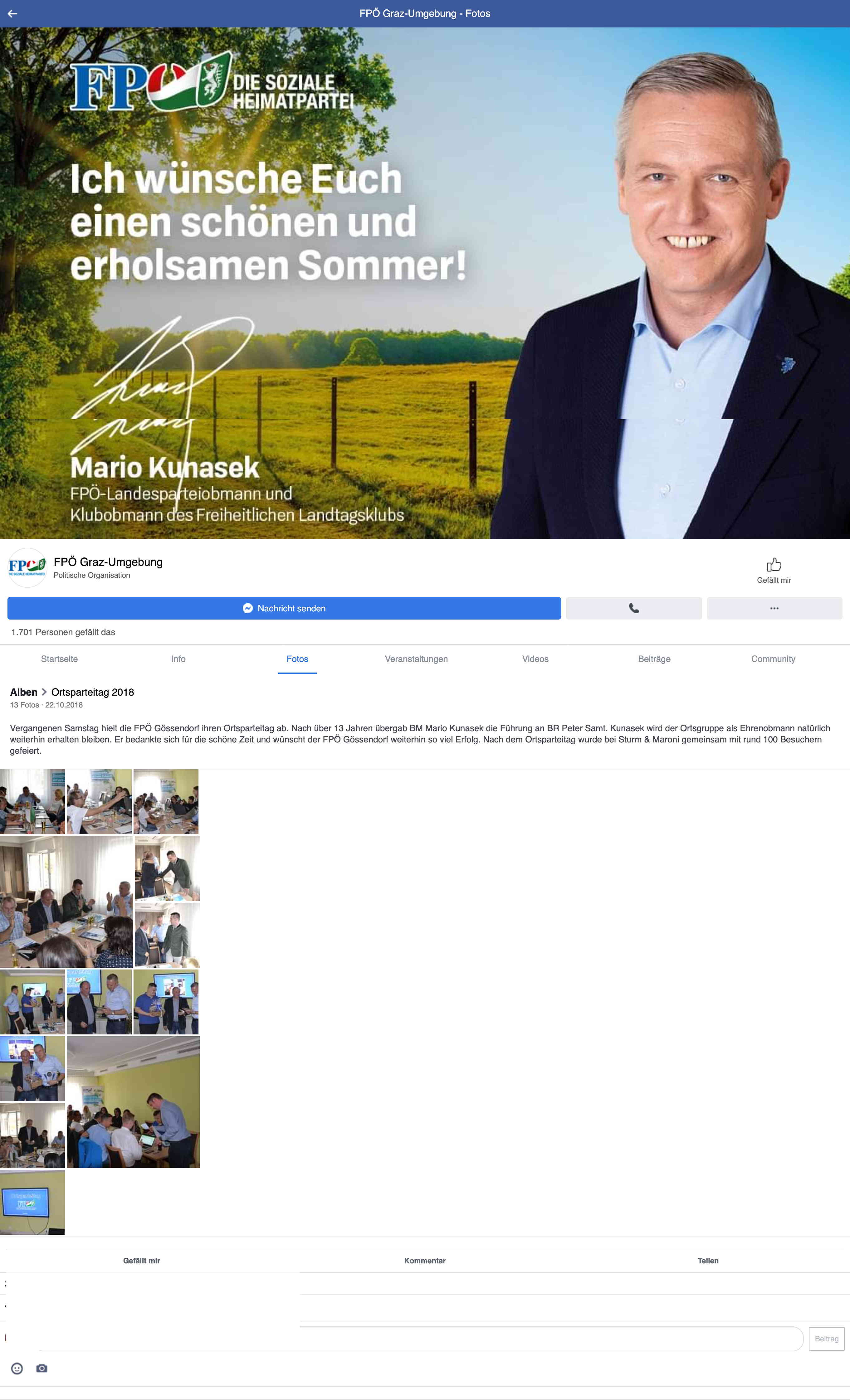The height and width of the screenshot is (1400, 850).
Task: Open the Beiträge tab
Action: (654, 659)
